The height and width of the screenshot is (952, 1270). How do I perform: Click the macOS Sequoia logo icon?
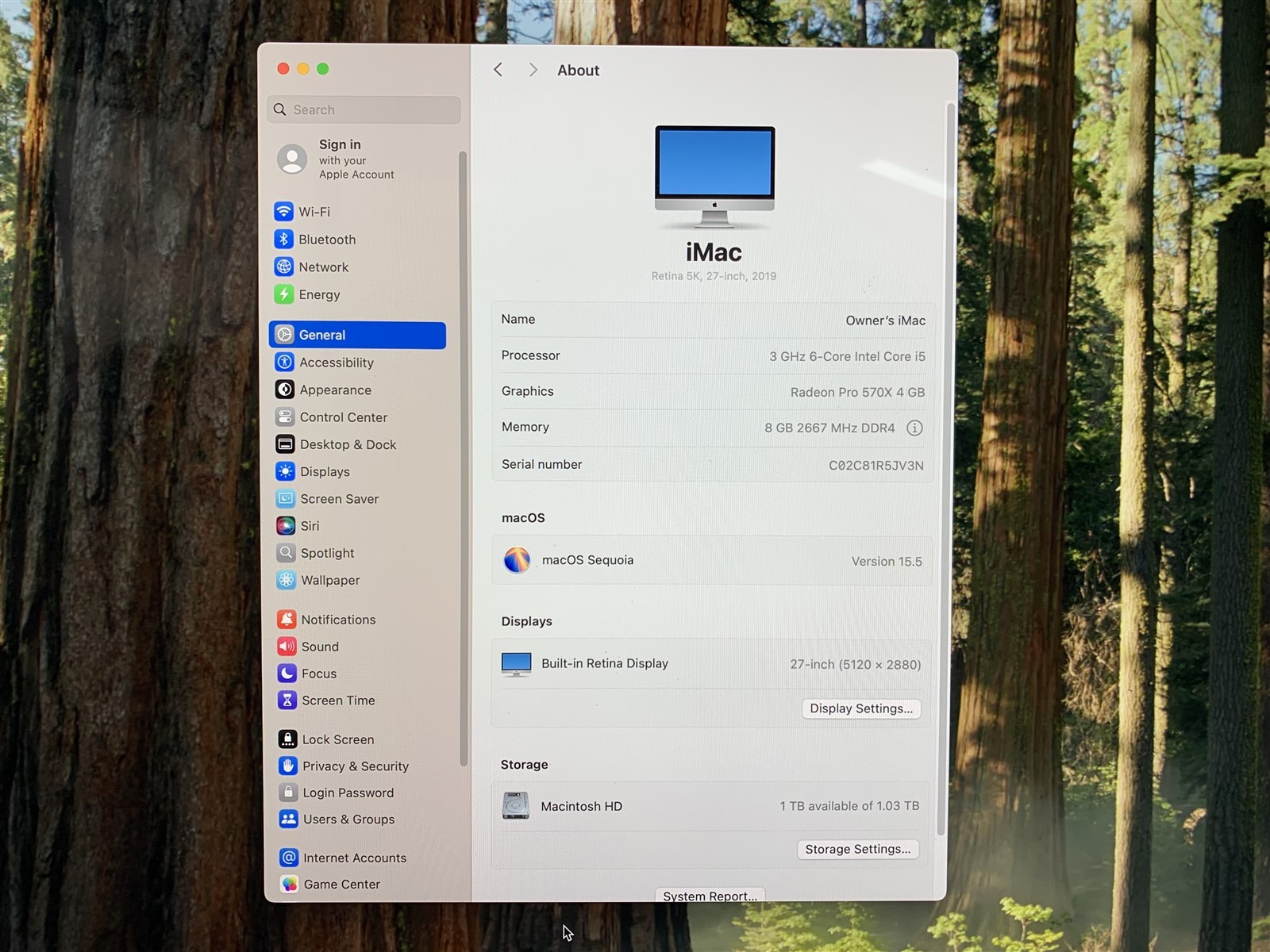(517, 560)
